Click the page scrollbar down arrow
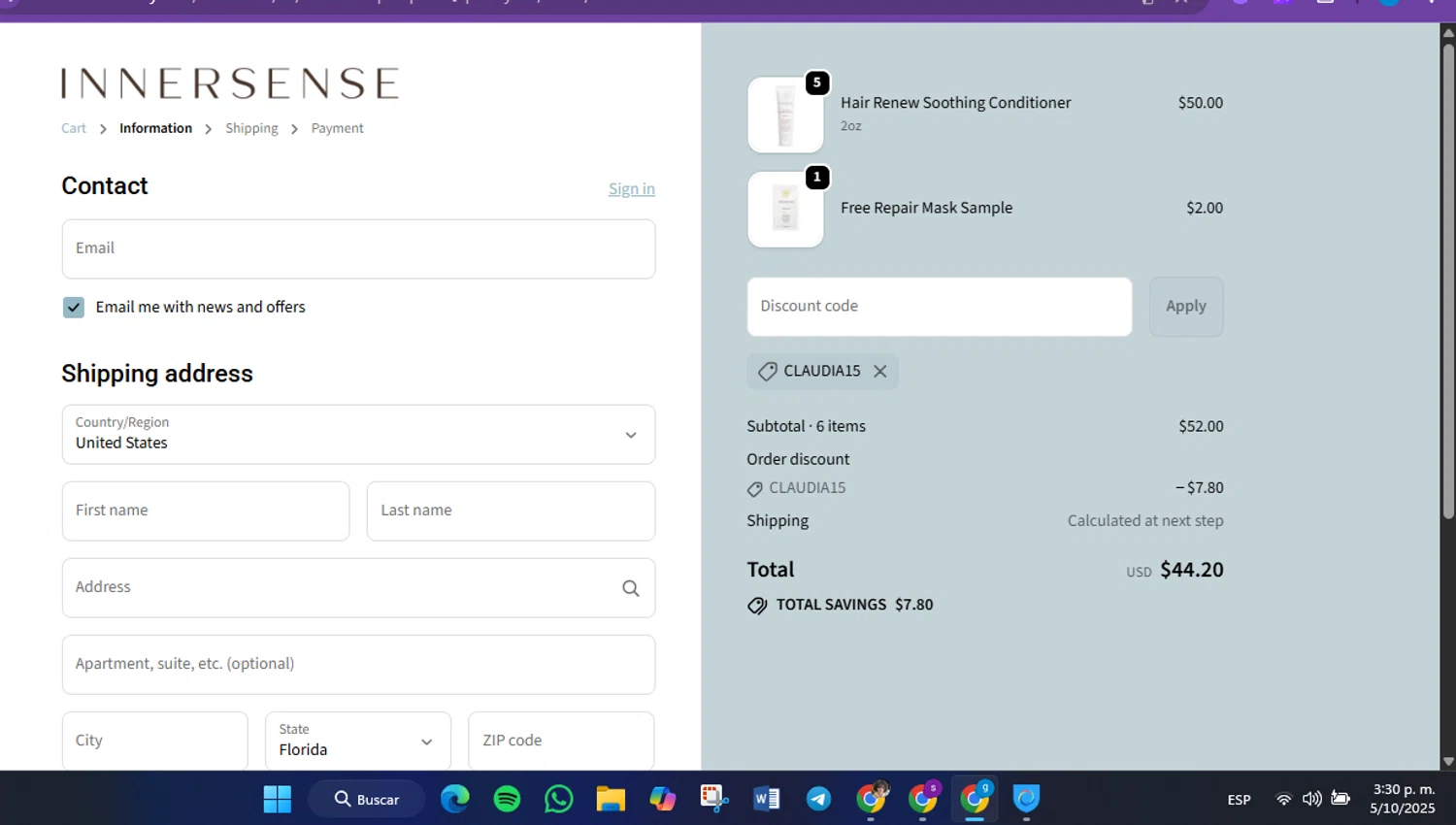Image resolution: width=1456 pixels, height=825 pixels. 1448,762
